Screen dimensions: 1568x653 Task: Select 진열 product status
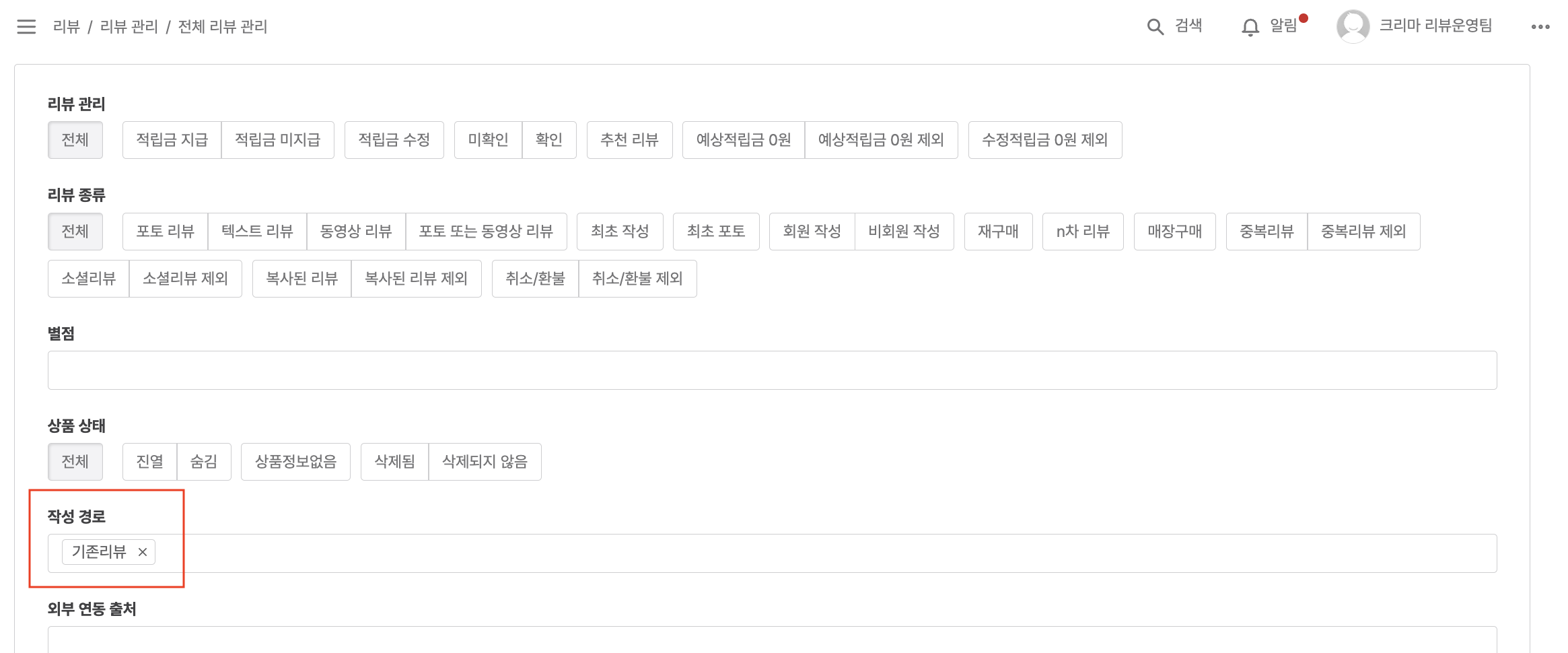point(149,462)
